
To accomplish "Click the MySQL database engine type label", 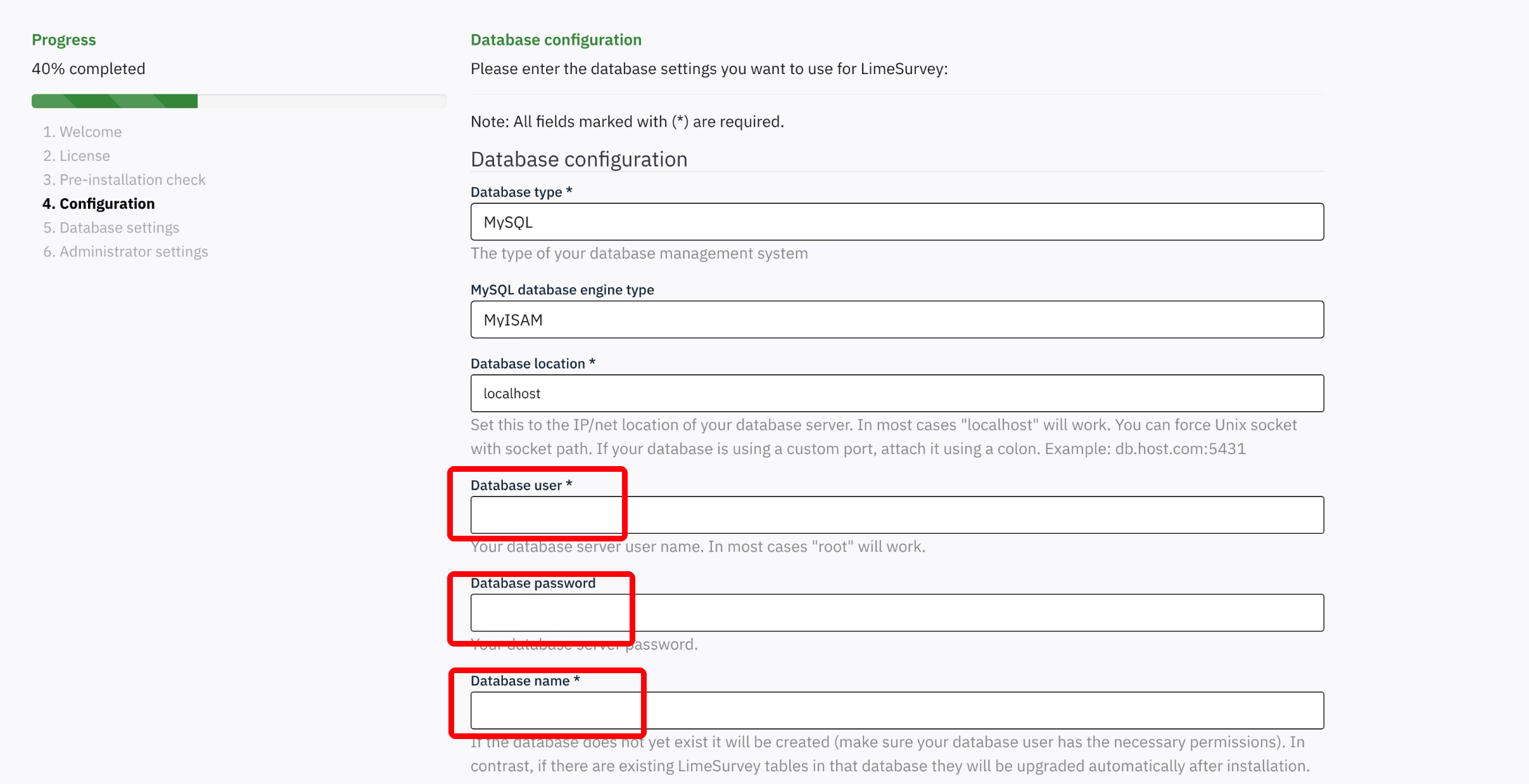I will pos(562,290).
